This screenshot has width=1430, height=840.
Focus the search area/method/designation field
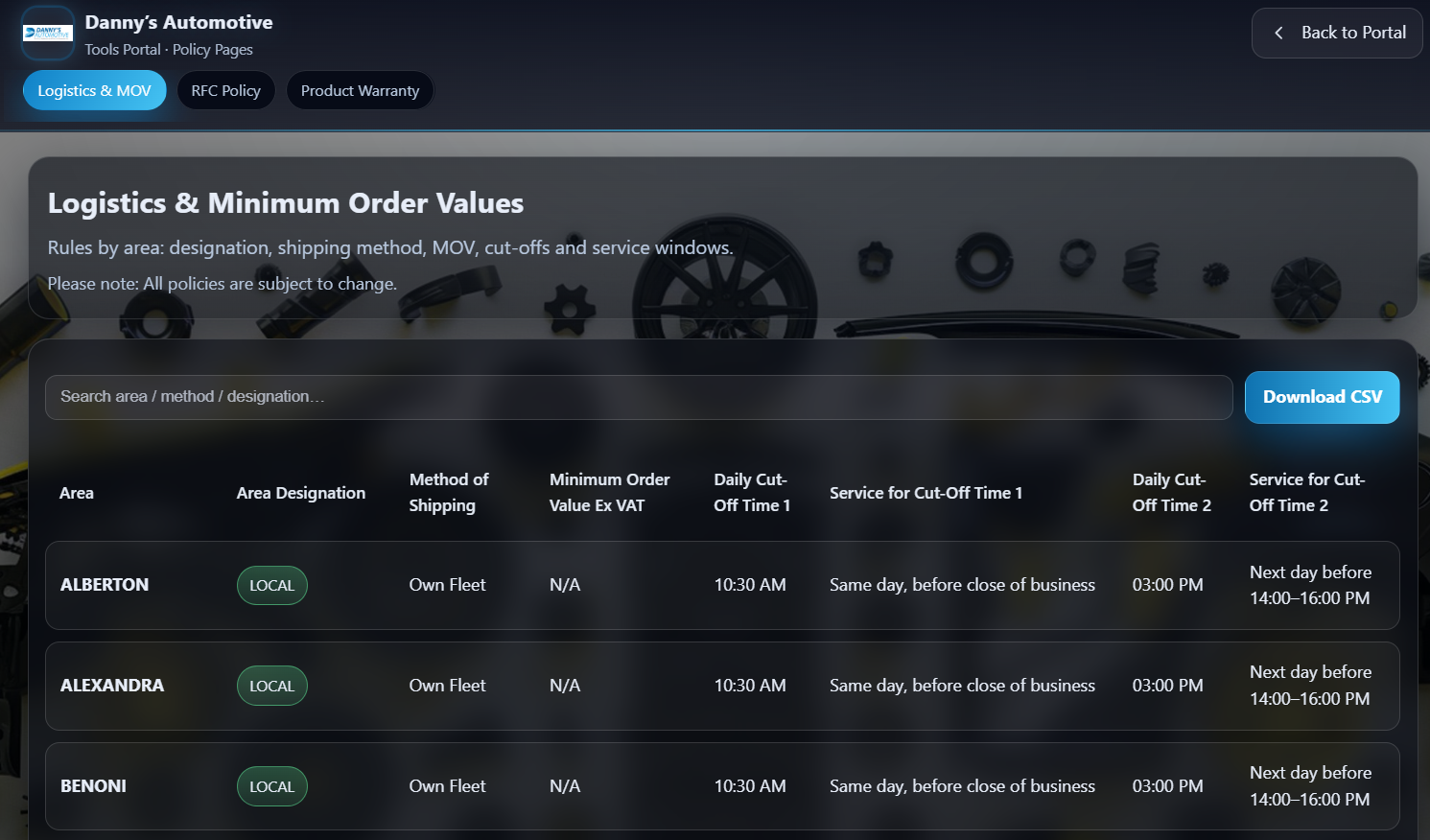[x=638, y=397]
